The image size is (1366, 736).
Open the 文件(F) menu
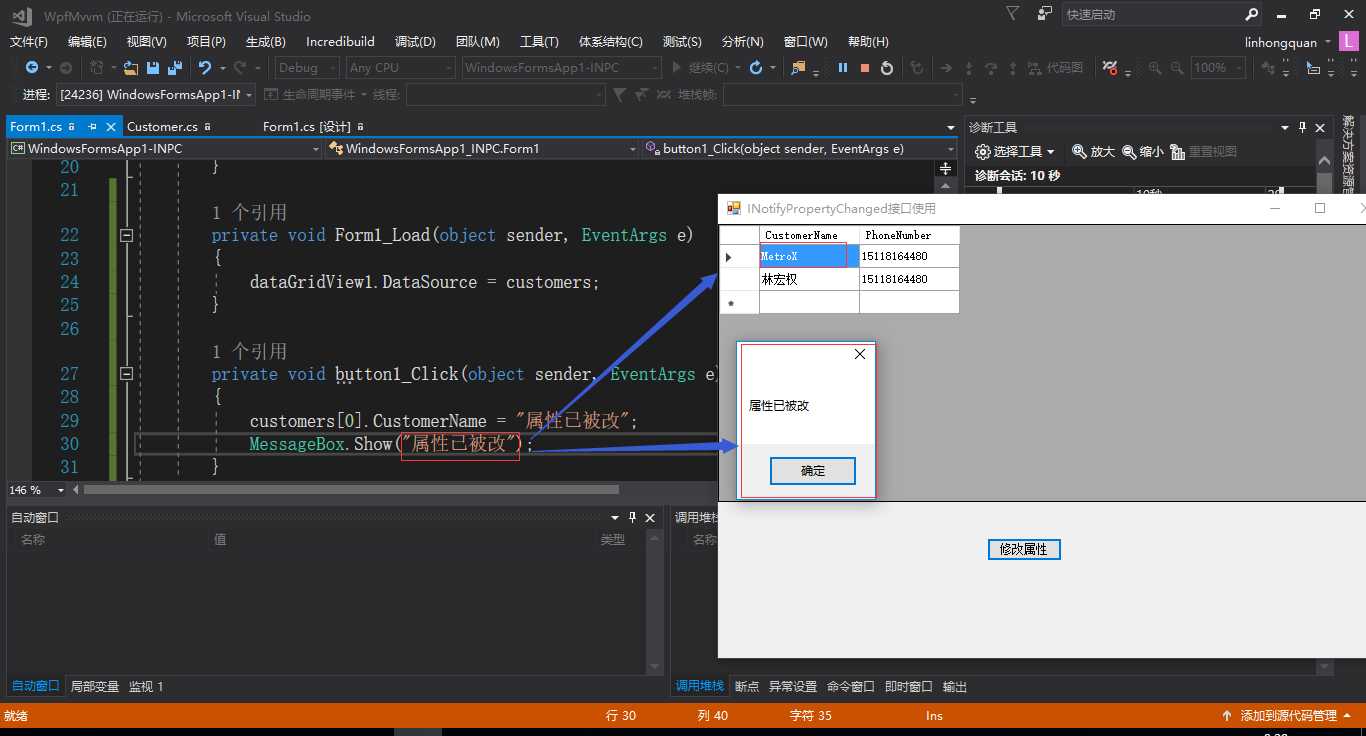point(29,41)
